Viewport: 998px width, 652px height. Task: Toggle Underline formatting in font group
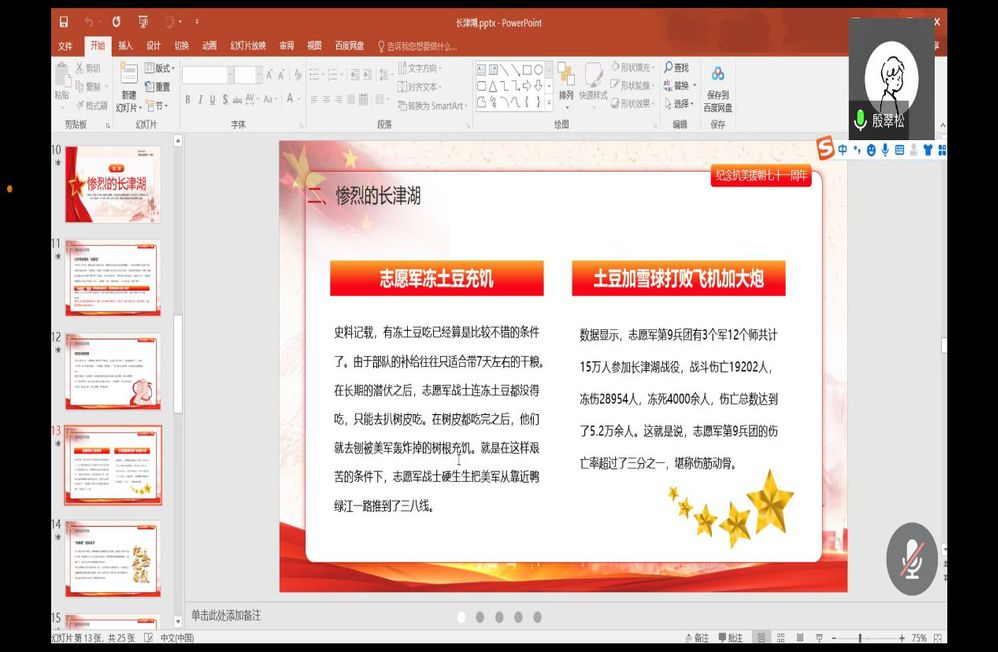click(x=214, y=99)
